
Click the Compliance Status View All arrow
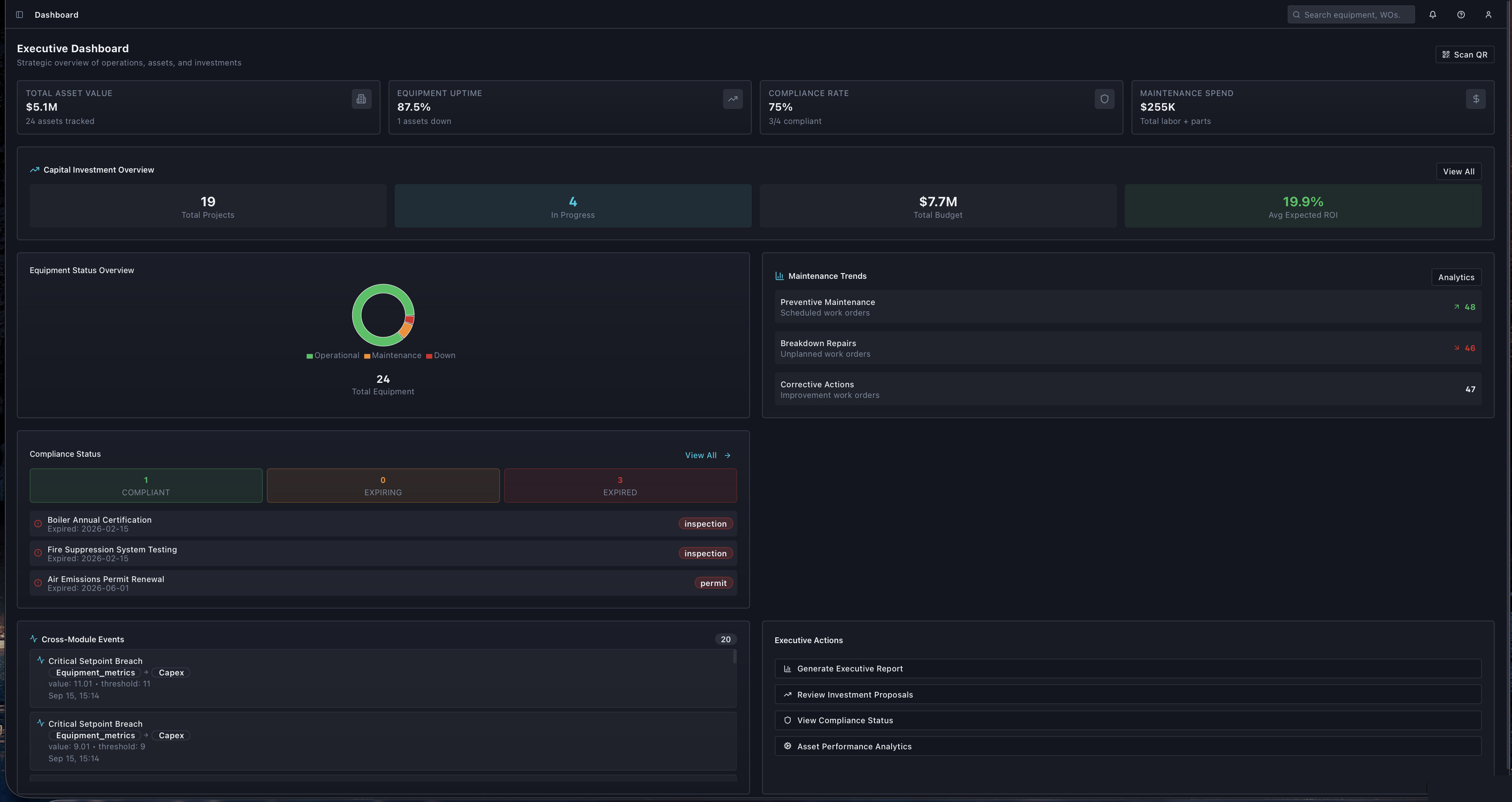coord(727,455)
